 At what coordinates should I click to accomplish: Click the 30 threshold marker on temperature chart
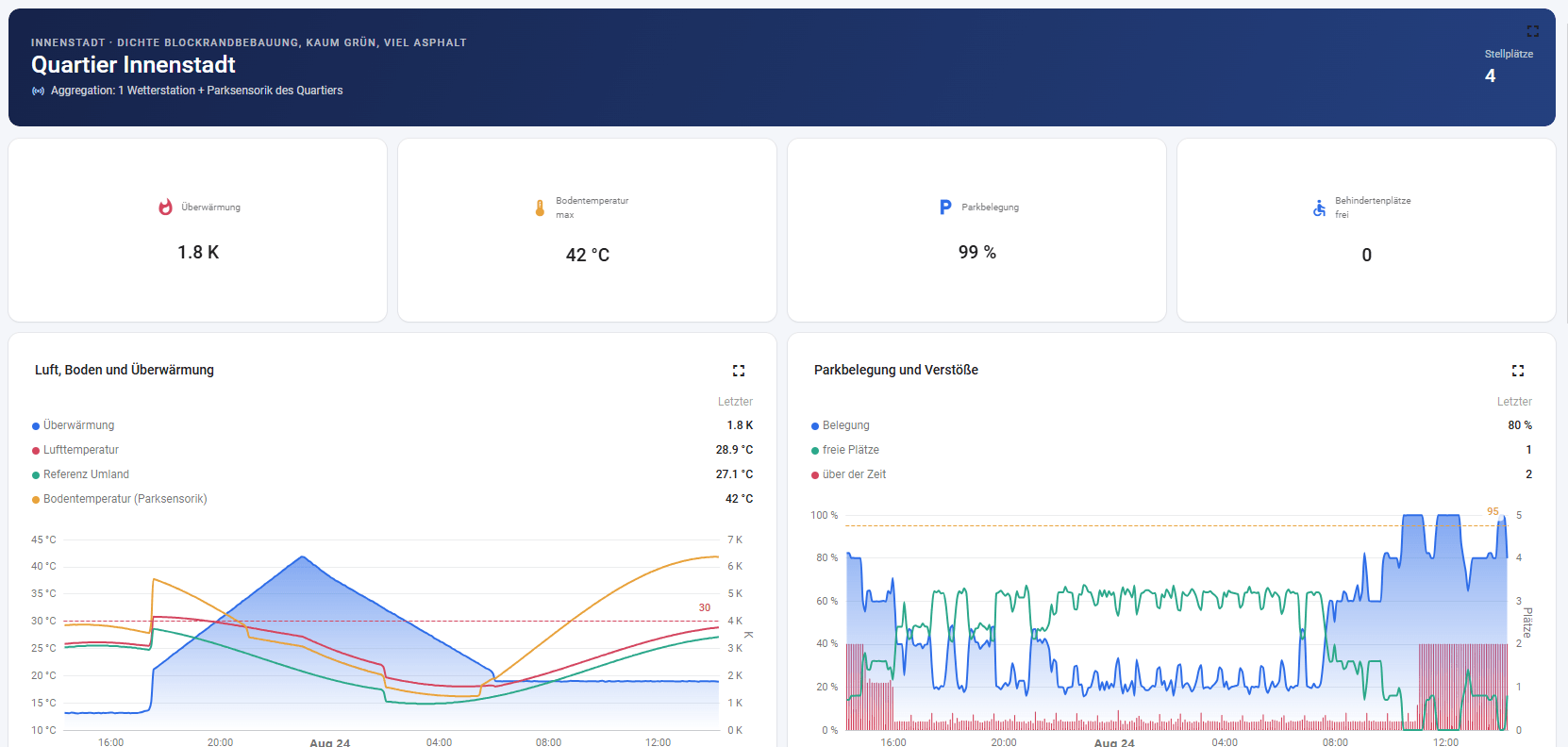(x=705, y=607)
